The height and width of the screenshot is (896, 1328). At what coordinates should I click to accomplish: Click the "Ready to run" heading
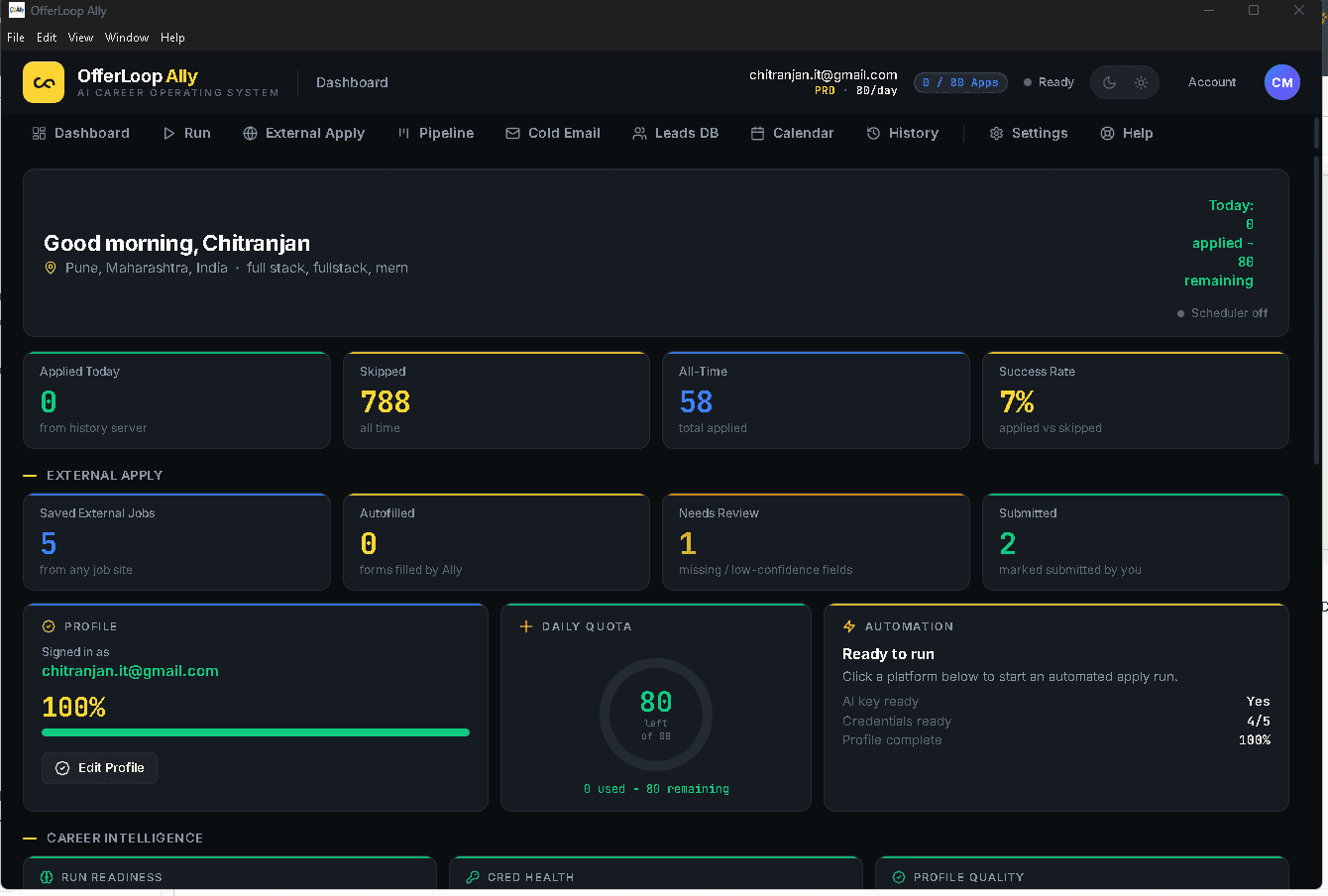[888, 654]
